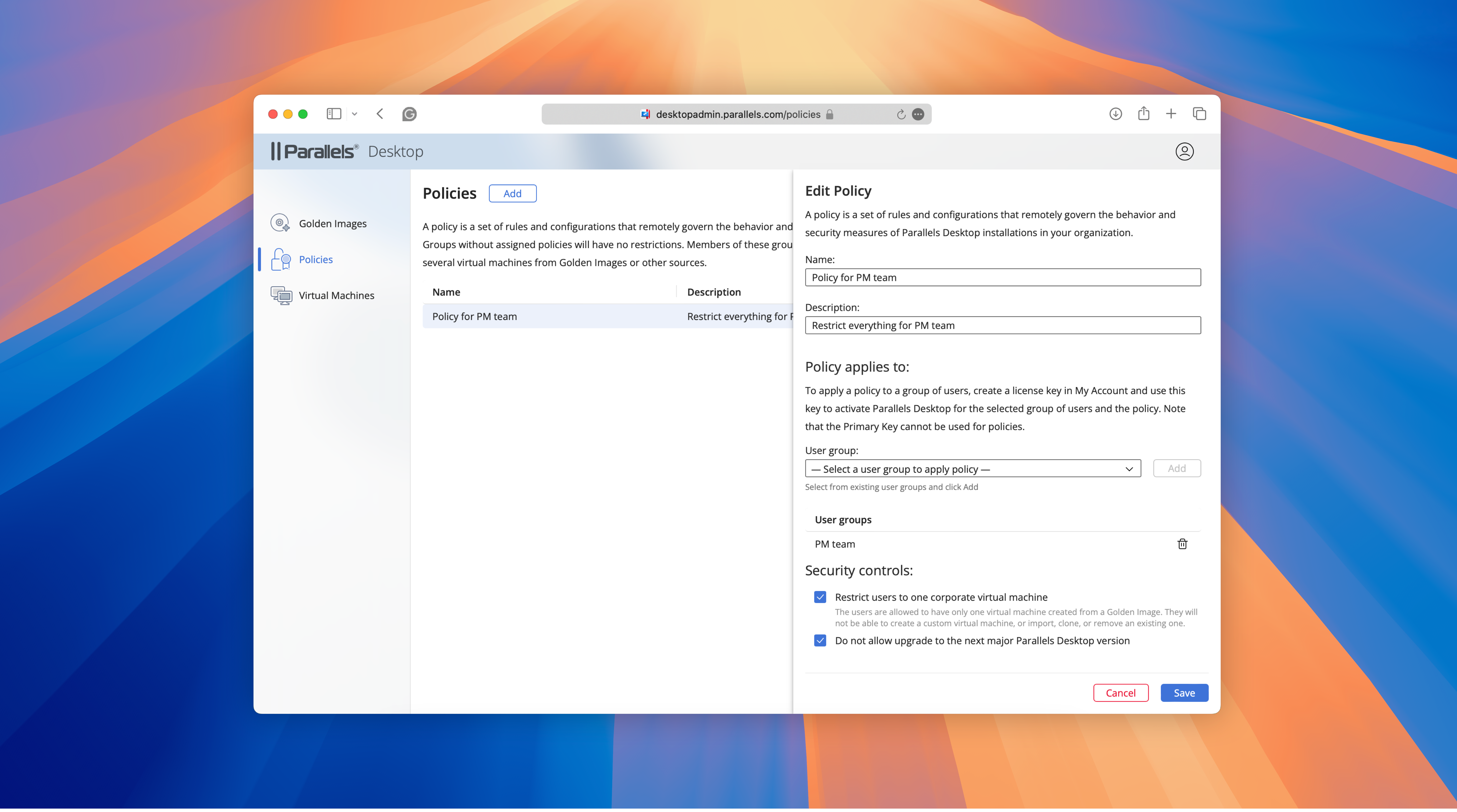Click the Parallels Desktop logo

click(347, 152)
